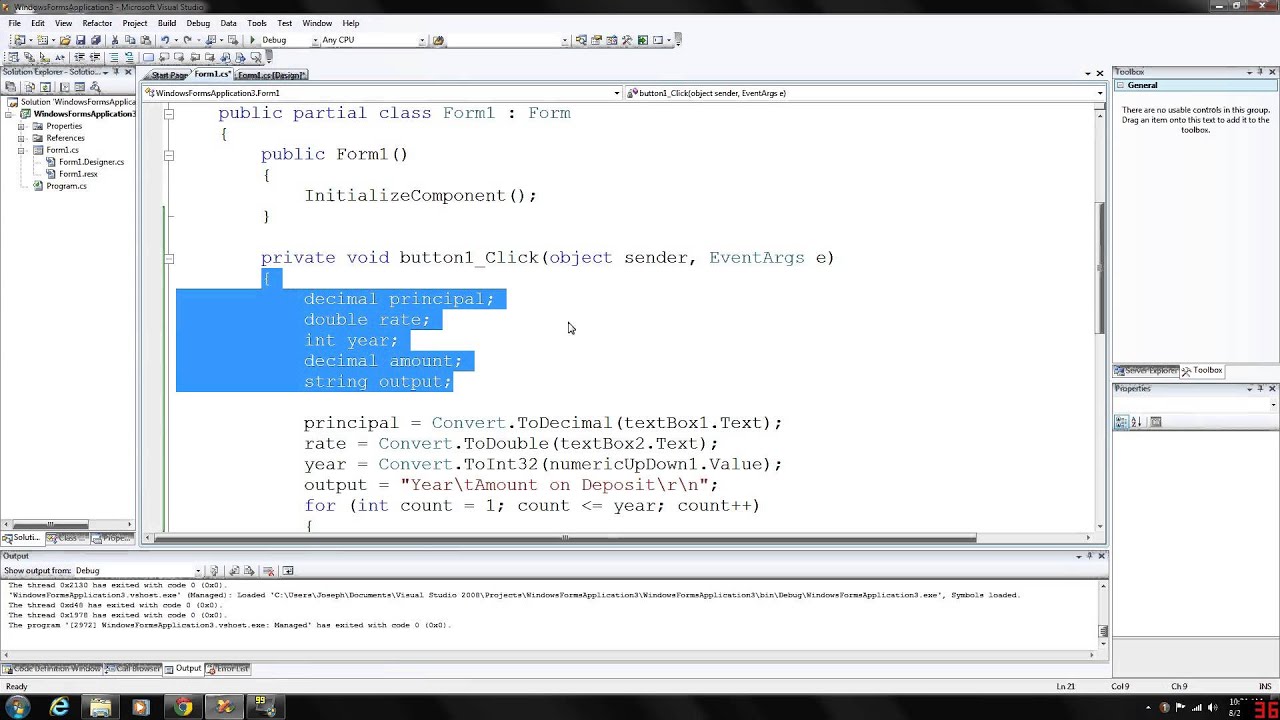Open the Debug menu in the menu bar
The width and height of the screenshot is (1280, 720).
pyautogui.click(x=198, y=23)
